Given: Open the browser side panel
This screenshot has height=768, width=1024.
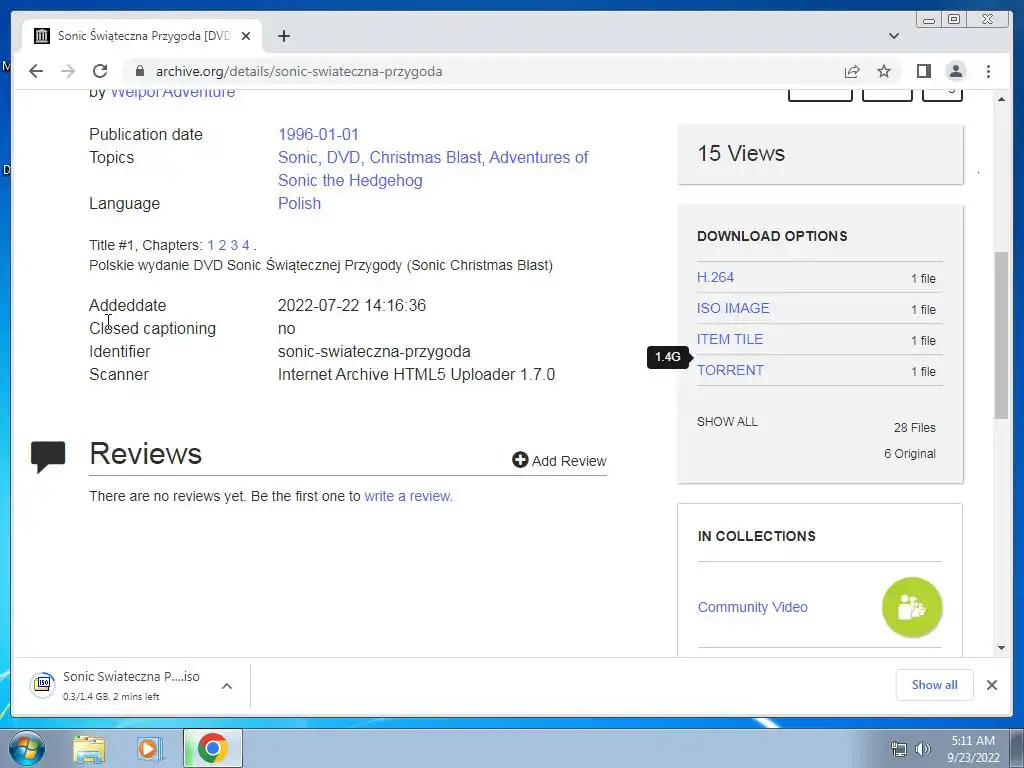Looking at the screenshot, I should pos(923,71).
